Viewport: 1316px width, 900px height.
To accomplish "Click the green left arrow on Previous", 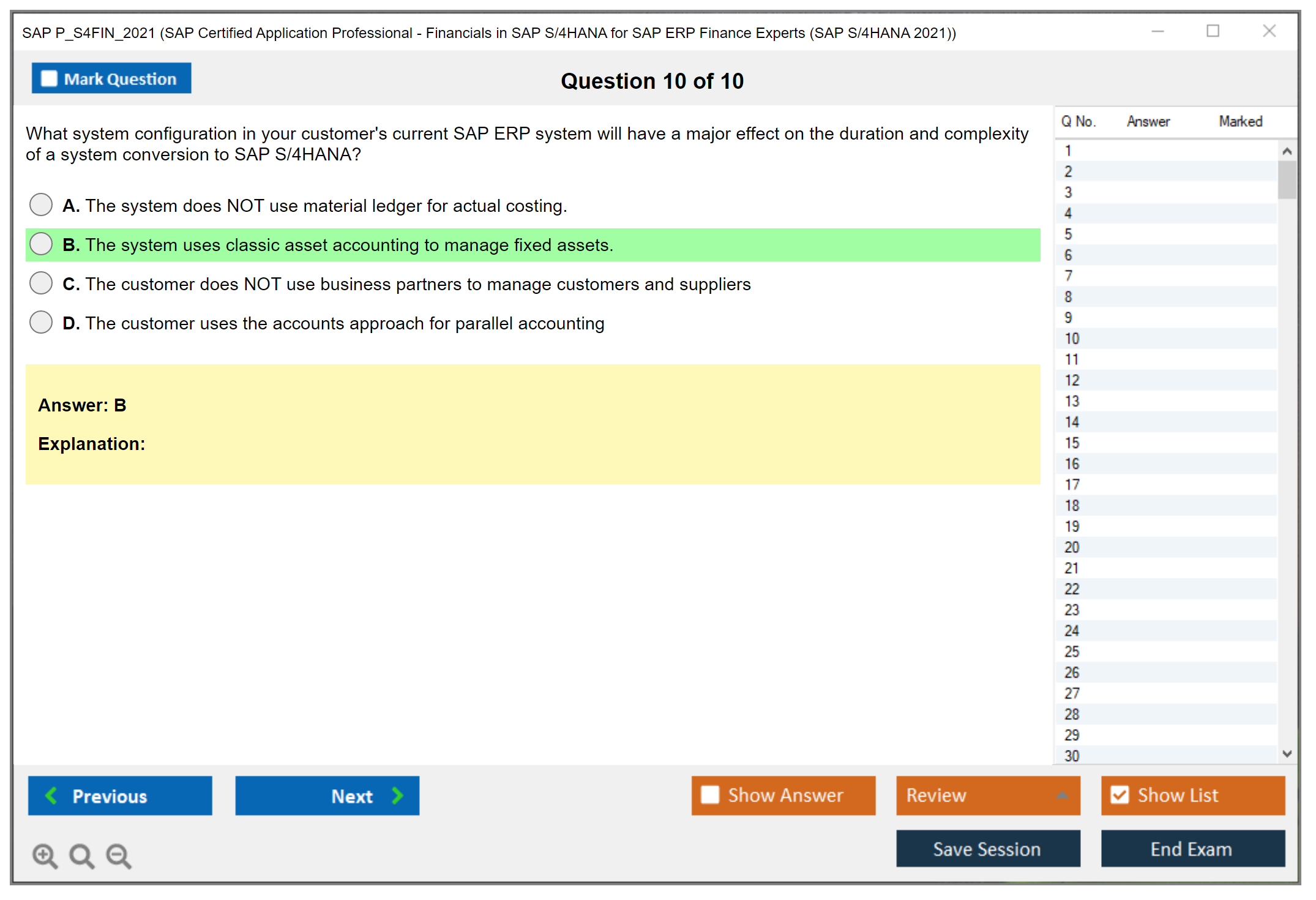I will 52,795.
